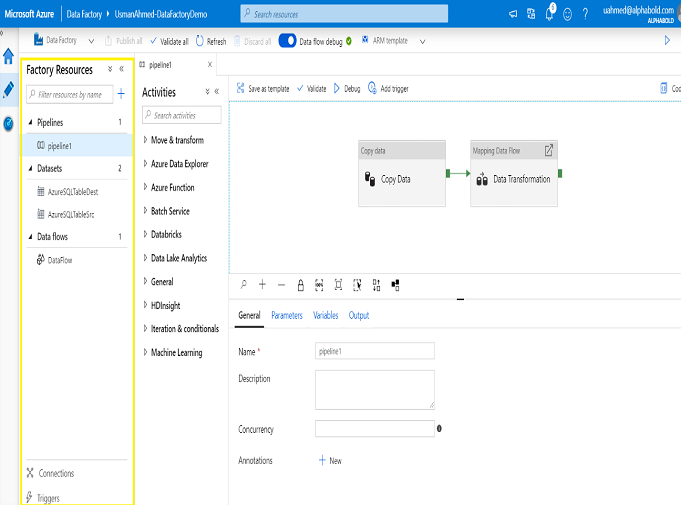Switch to the Output tab
This screenshot has height=505, width=681.
(x=359, y=315)
